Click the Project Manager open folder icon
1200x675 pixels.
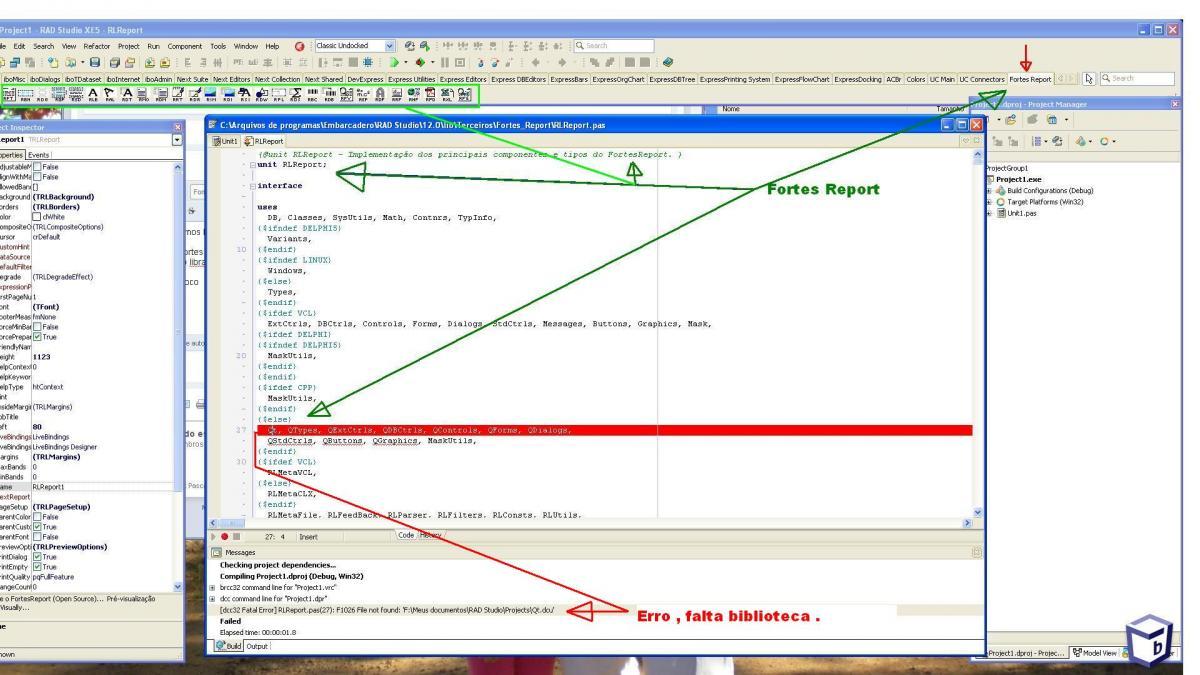pos(1010,120)
